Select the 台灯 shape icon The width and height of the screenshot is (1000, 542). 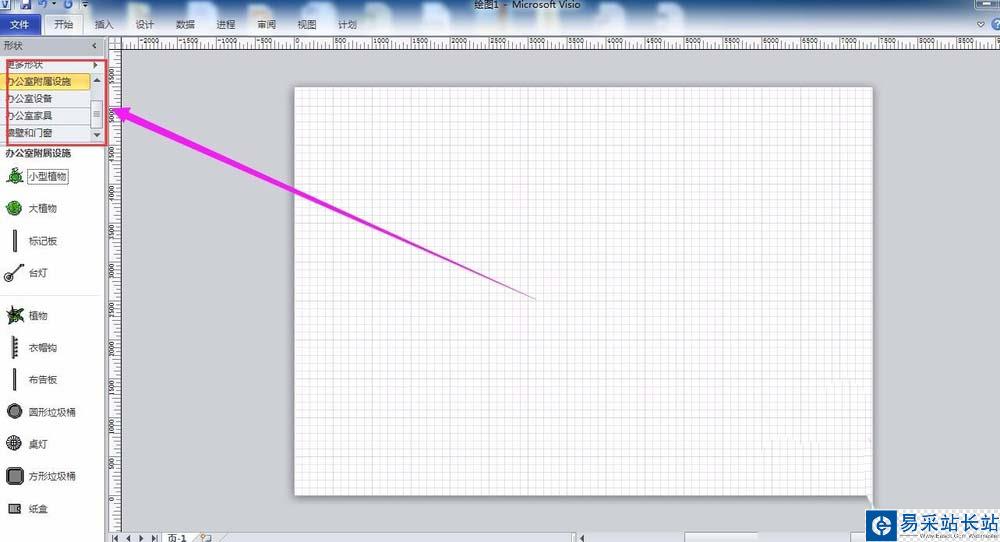coord(14,273)
